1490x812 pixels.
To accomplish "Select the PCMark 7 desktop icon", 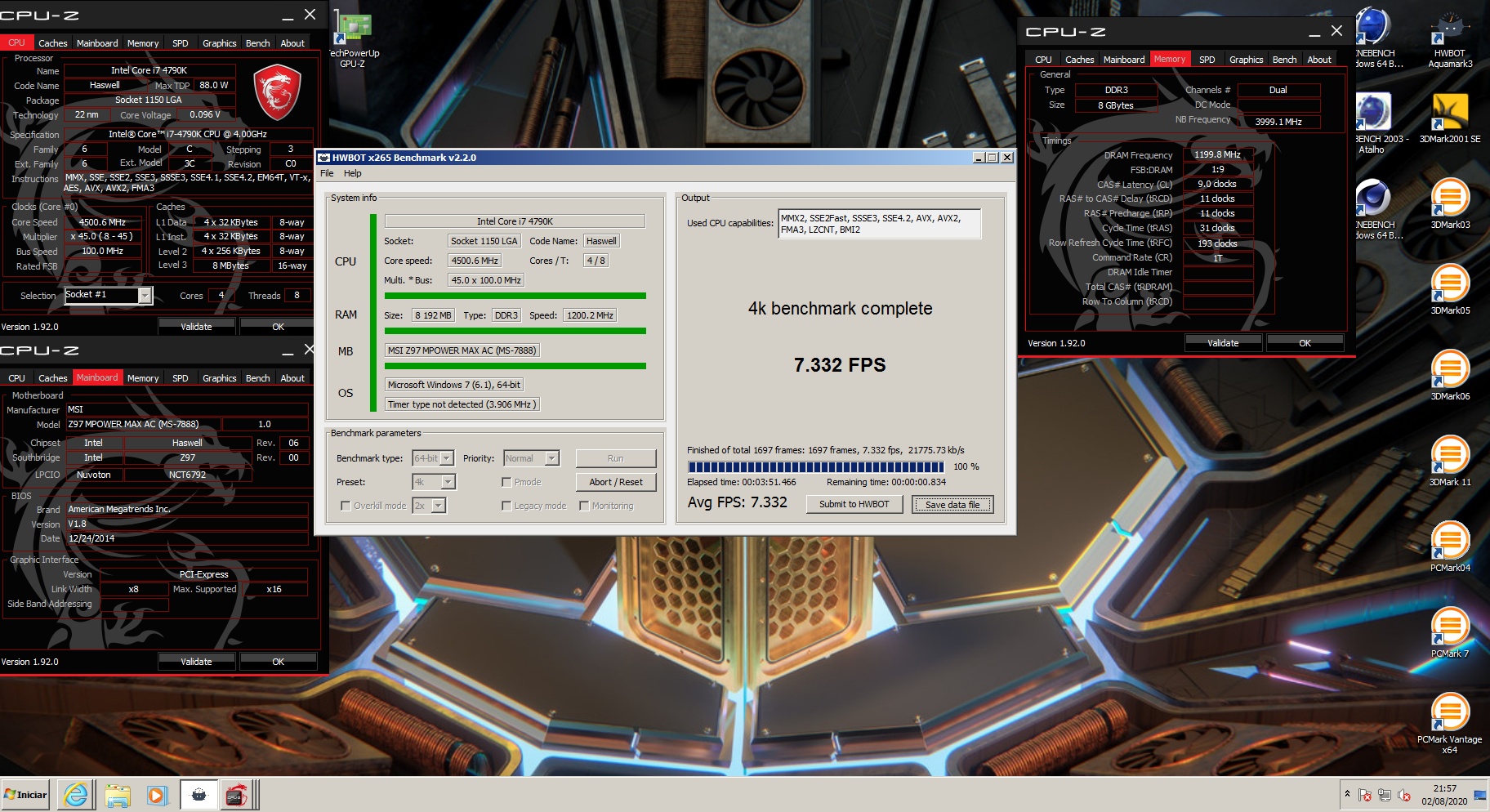I will coord(1450,632).
